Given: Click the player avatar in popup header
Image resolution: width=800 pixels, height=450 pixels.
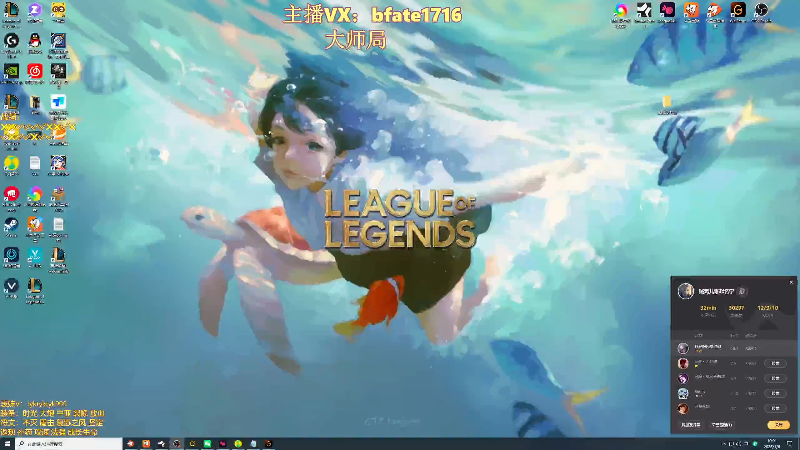Looking at the screenshot, I should (686, 291).
